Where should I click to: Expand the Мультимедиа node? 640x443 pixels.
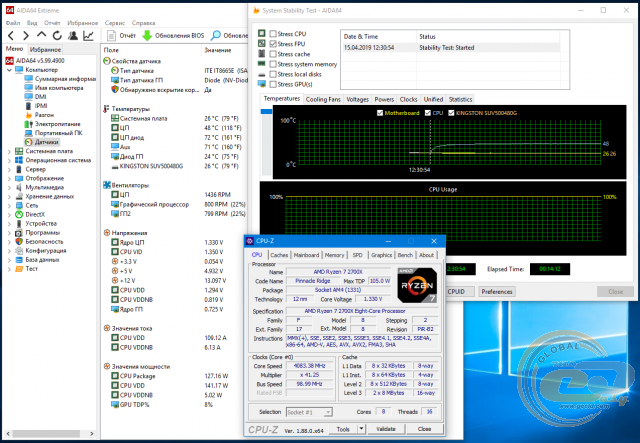[x=9, y=187]
